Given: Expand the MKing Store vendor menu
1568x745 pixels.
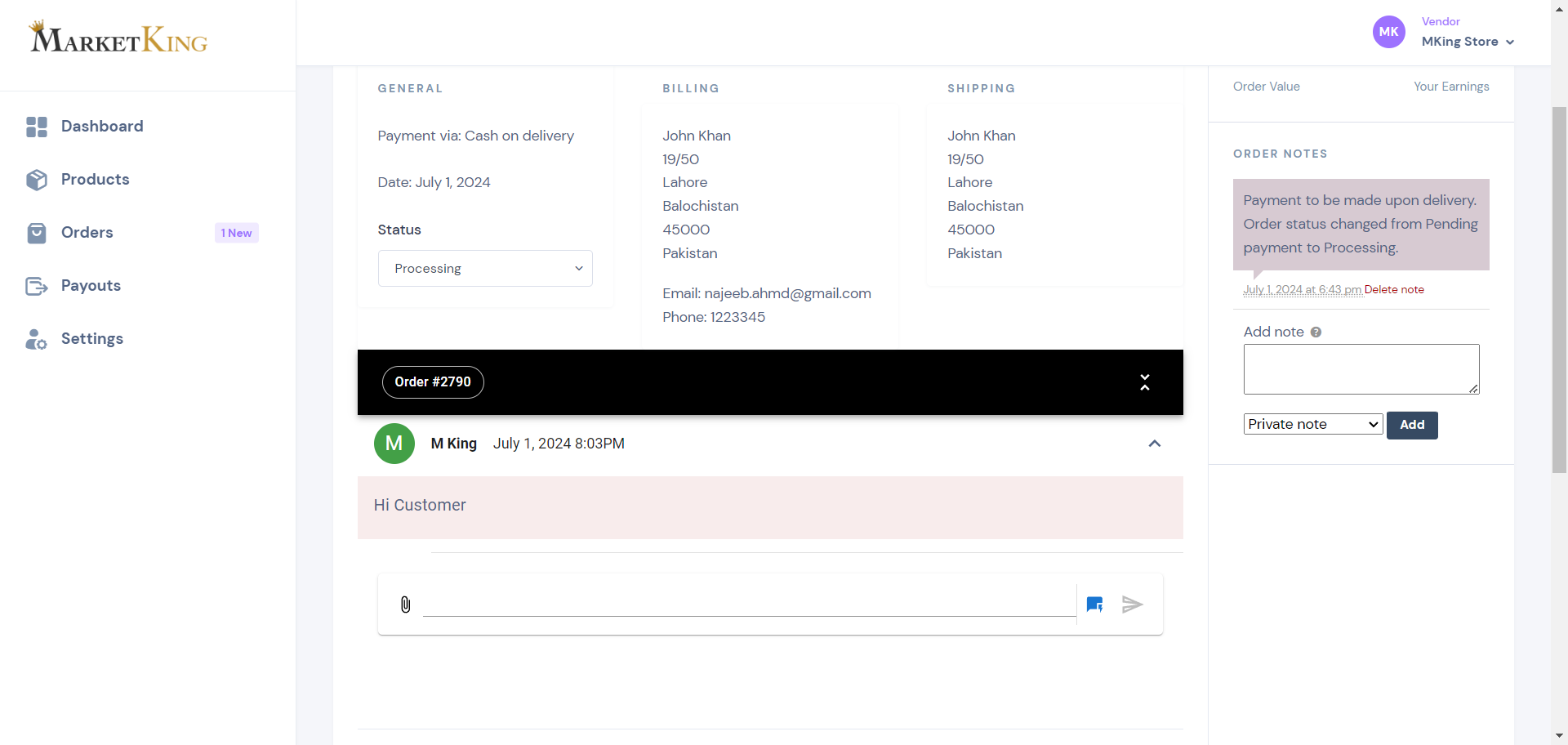Looking at the screenshot, I should click(1468, 42).
